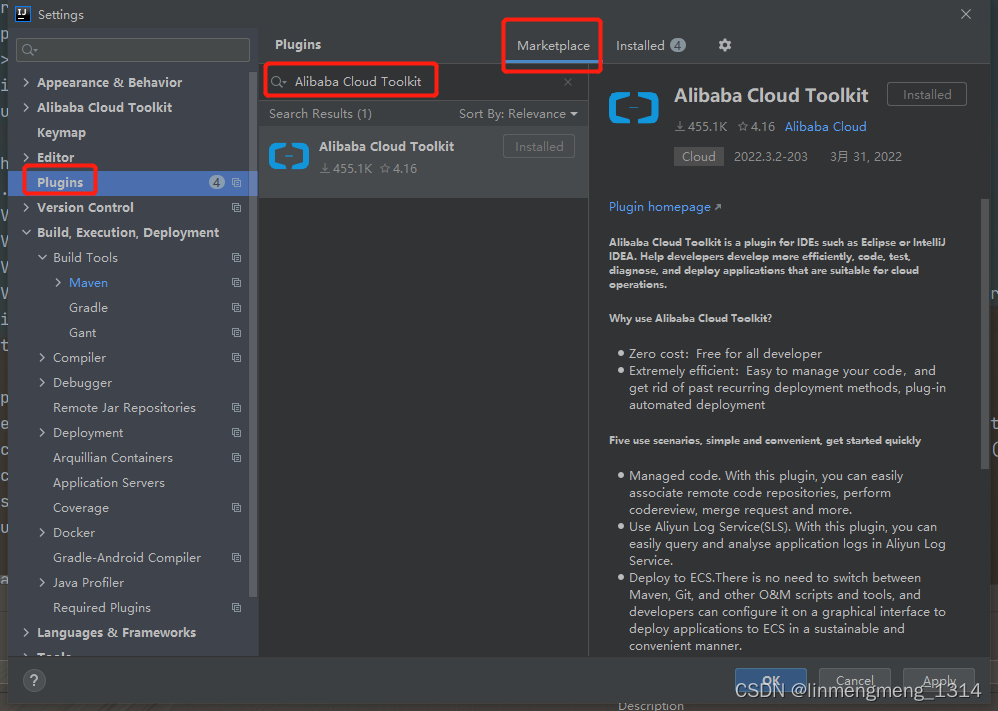
Task: Click the project-level icon beside Deployment
Action: [x=237, y=433]
